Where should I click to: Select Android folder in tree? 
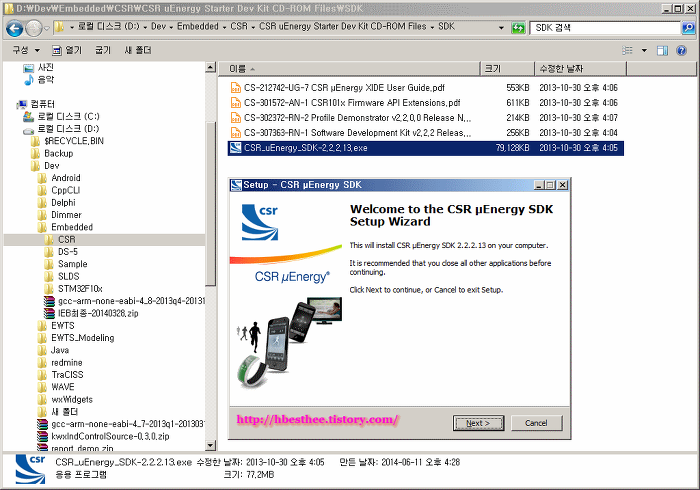click(66, 178)
